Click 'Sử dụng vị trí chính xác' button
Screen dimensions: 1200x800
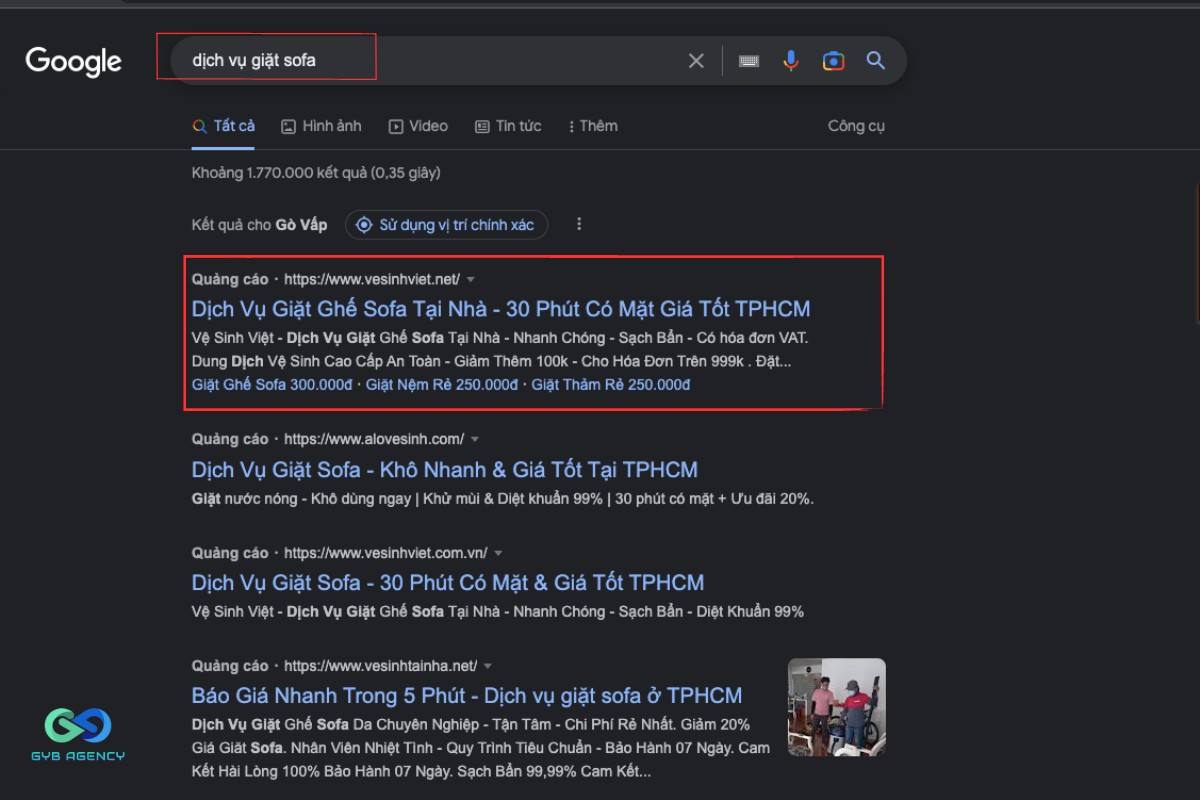coord(446,225)
